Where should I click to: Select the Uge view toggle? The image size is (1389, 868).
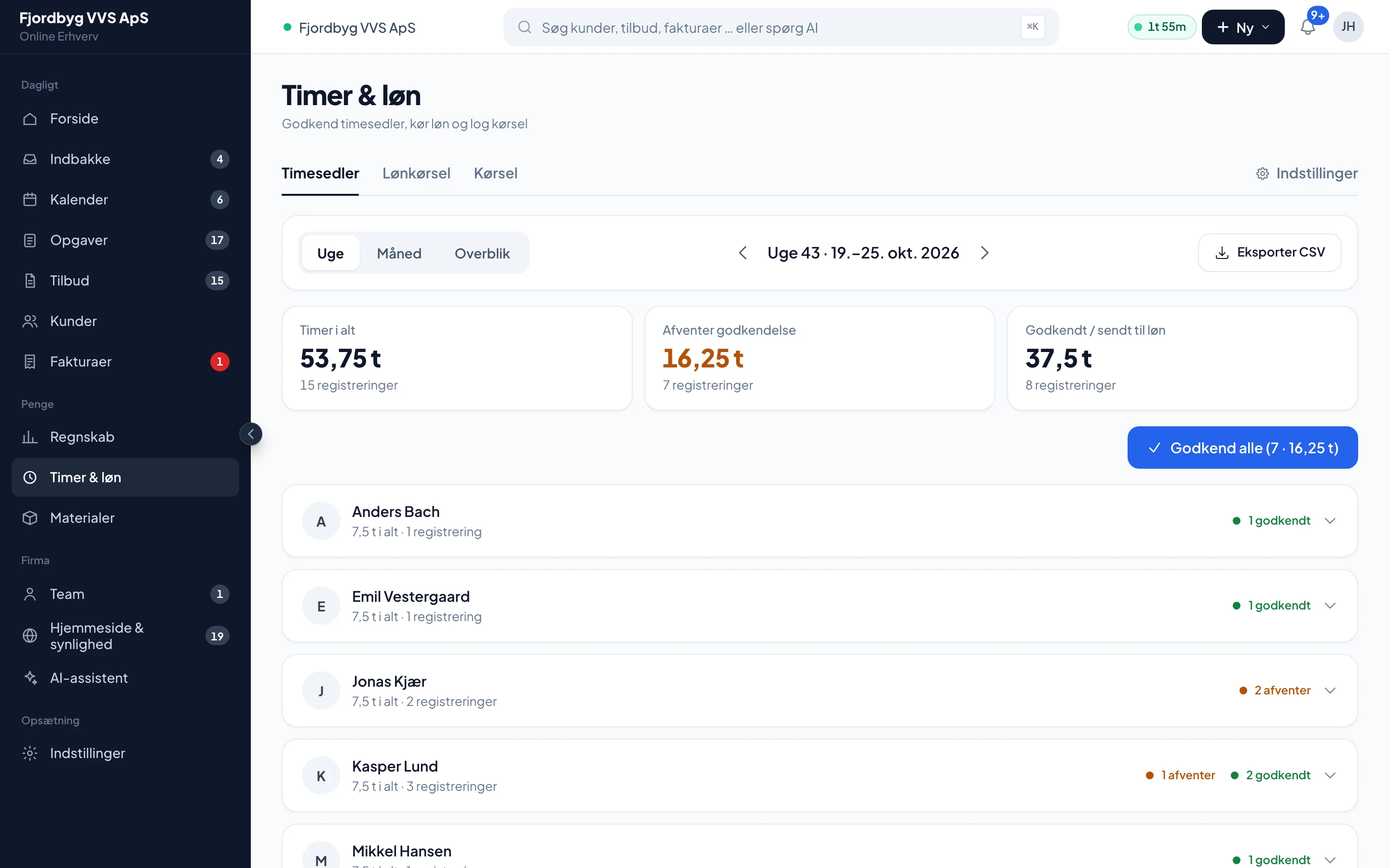330,253
